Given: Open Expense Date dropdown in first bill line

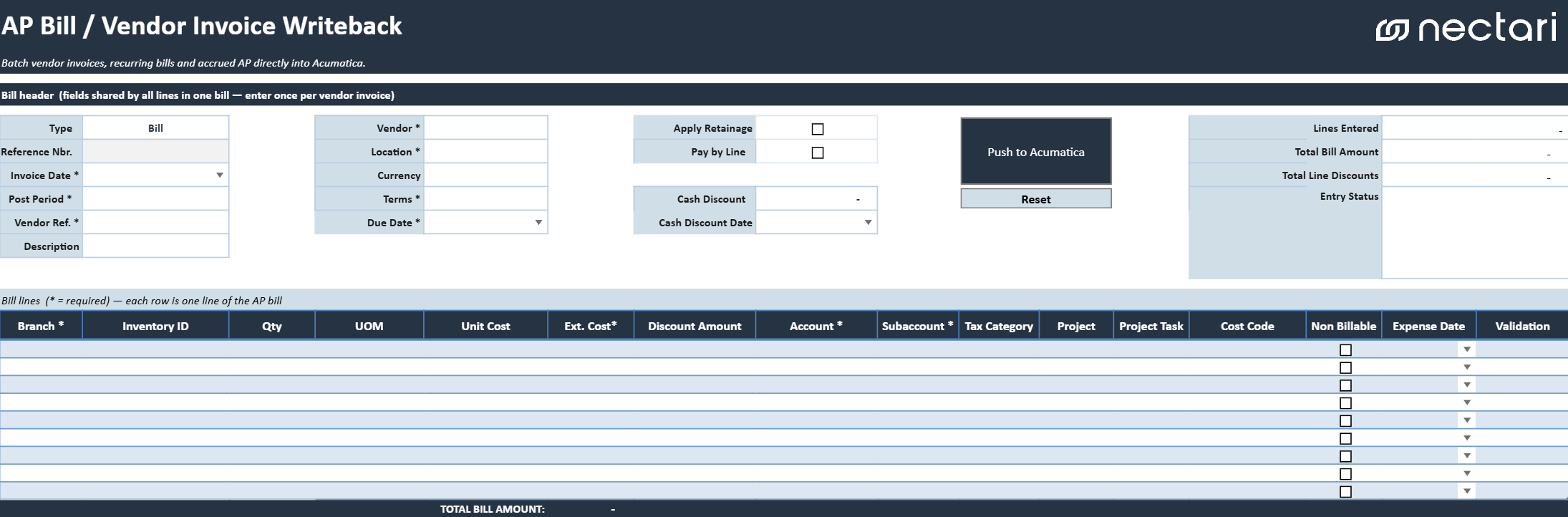Looking at the screenshot, I should (x=1467, y=349).
